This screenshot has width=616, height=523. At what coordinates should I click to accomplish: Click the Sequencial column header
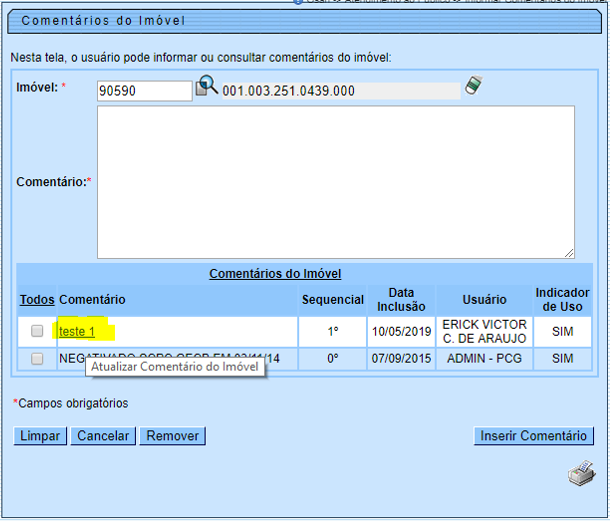click(332, 300)
